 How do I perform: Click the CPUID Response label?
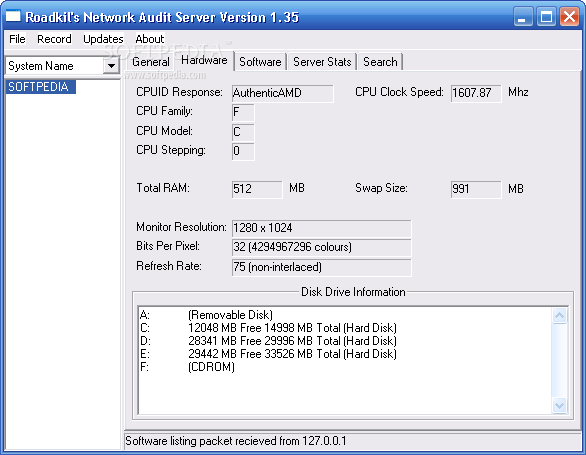[x=179, y=92]
